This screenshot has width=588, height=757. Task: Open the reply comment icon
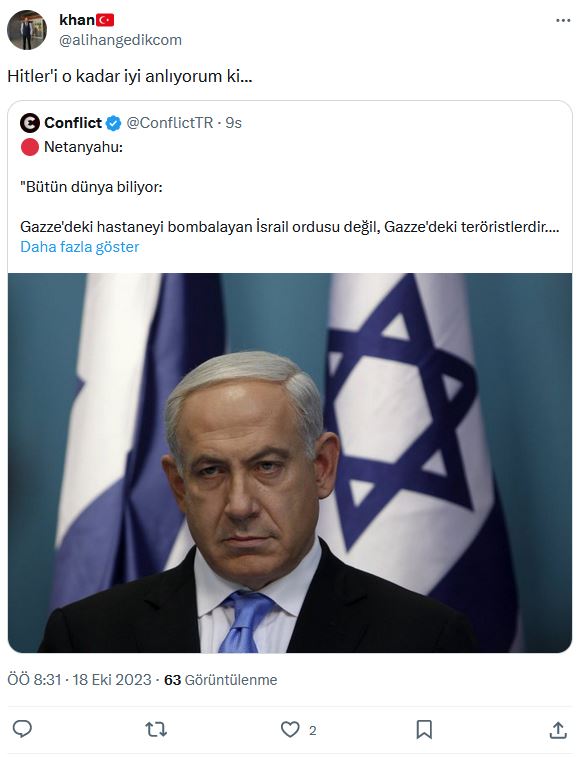tap(22, 729)
